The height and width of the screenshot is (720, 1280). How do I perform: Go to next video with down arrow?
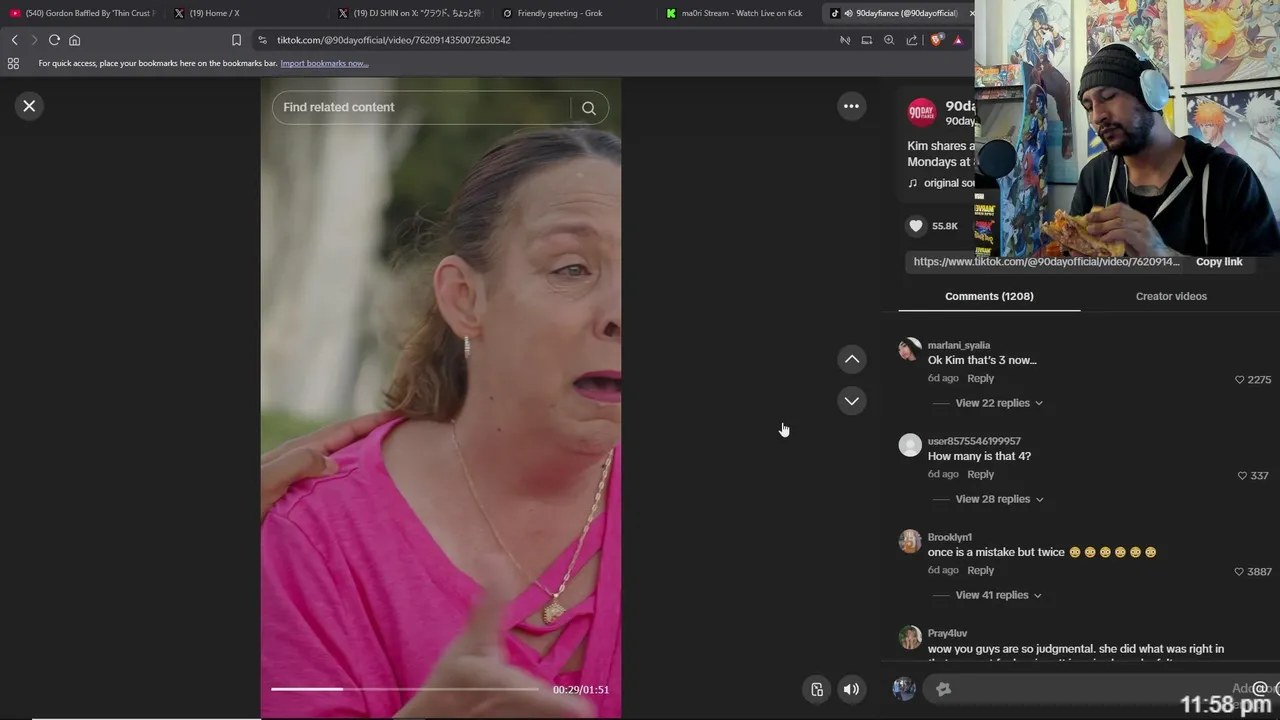tap(852, 401)
